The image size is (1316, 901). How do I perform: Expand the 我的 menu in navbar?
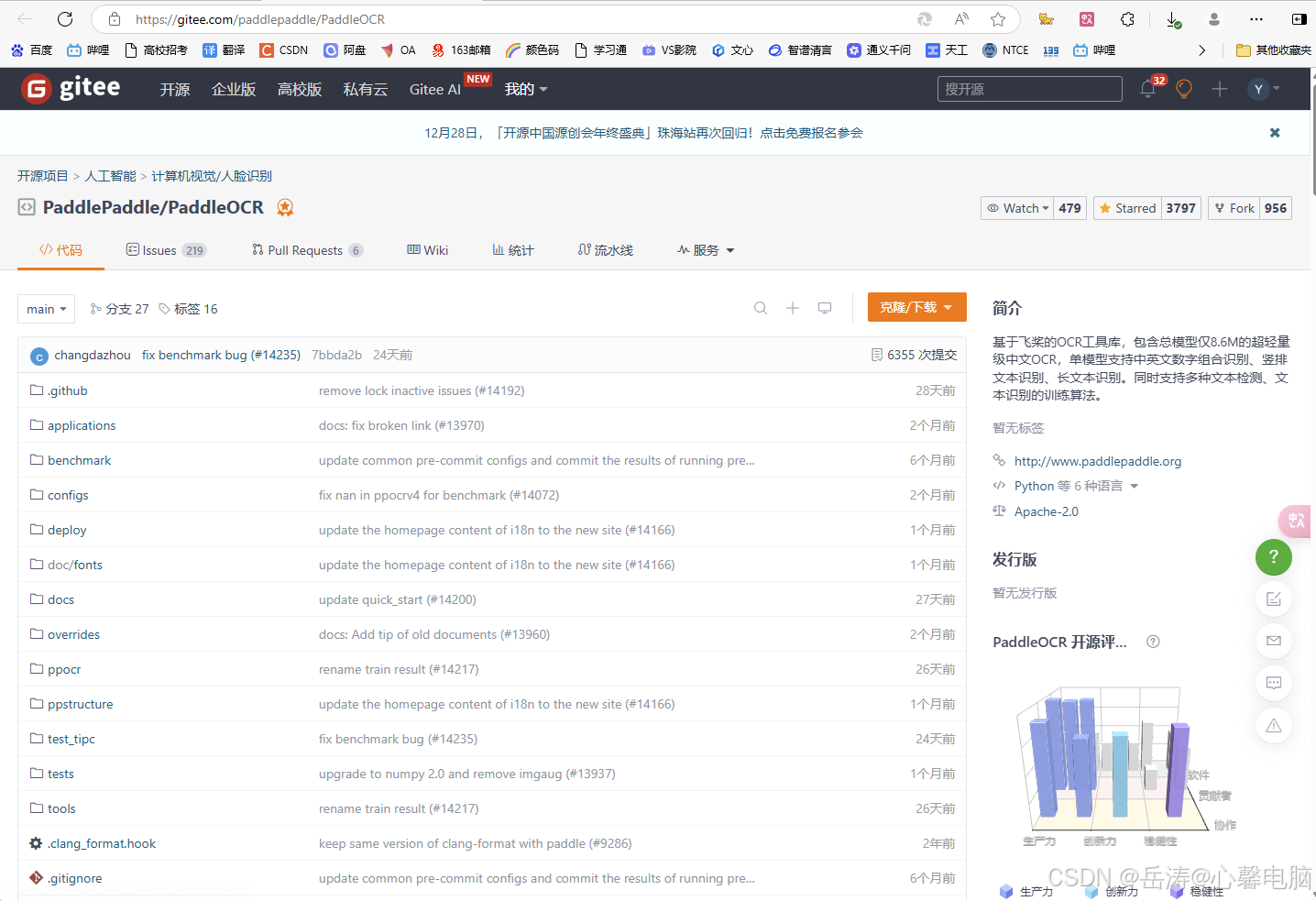coord(526,89)
